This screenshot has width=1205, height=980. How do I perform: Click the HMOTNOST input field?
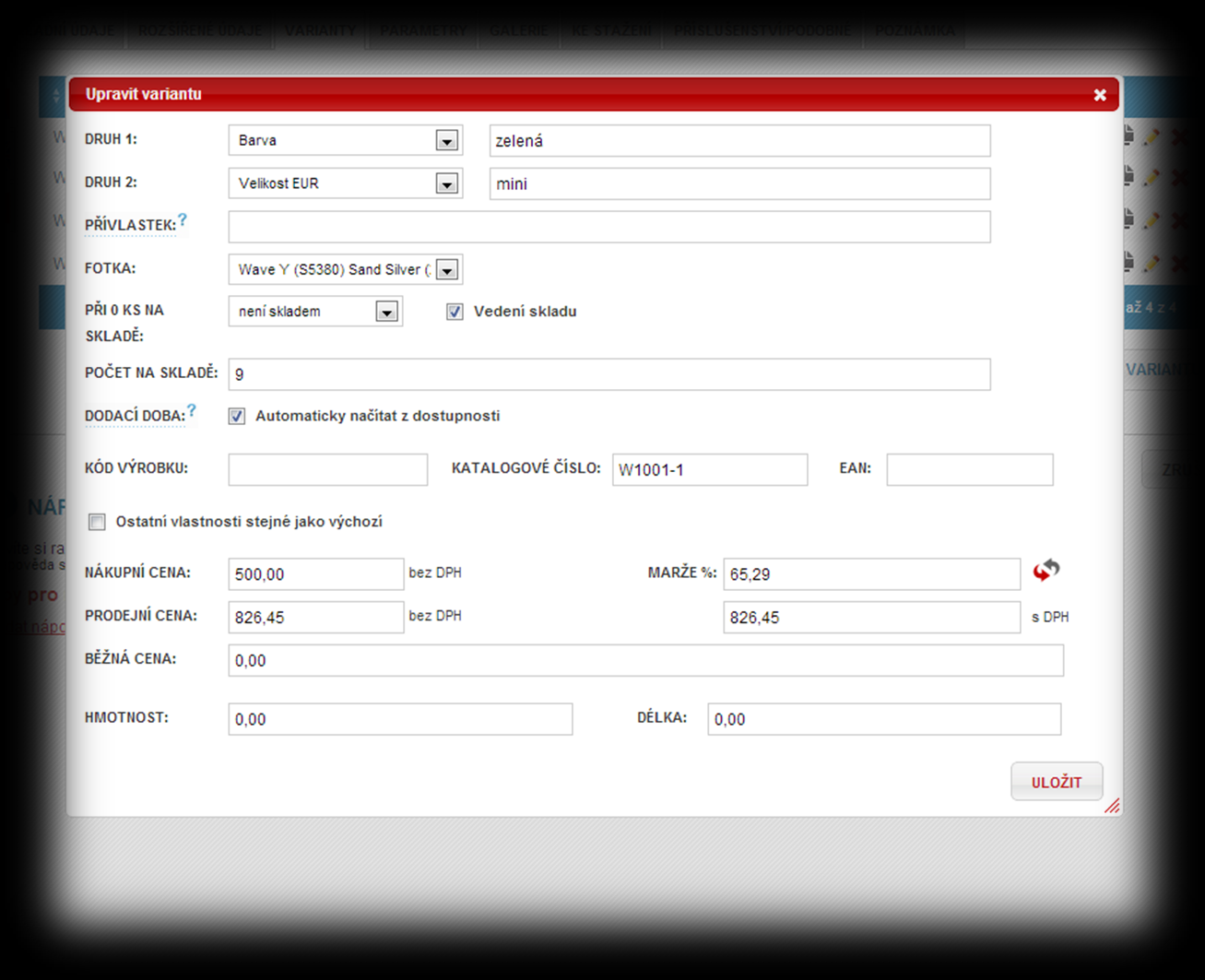pyautogui.click(x=401, y=719)
